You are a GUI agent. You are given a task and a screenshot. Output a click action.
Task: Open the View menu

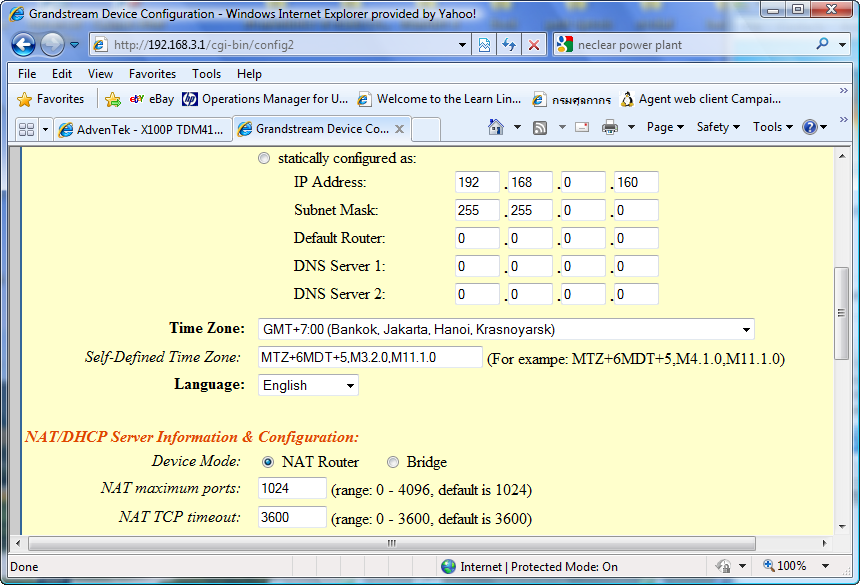coord(100,73)
